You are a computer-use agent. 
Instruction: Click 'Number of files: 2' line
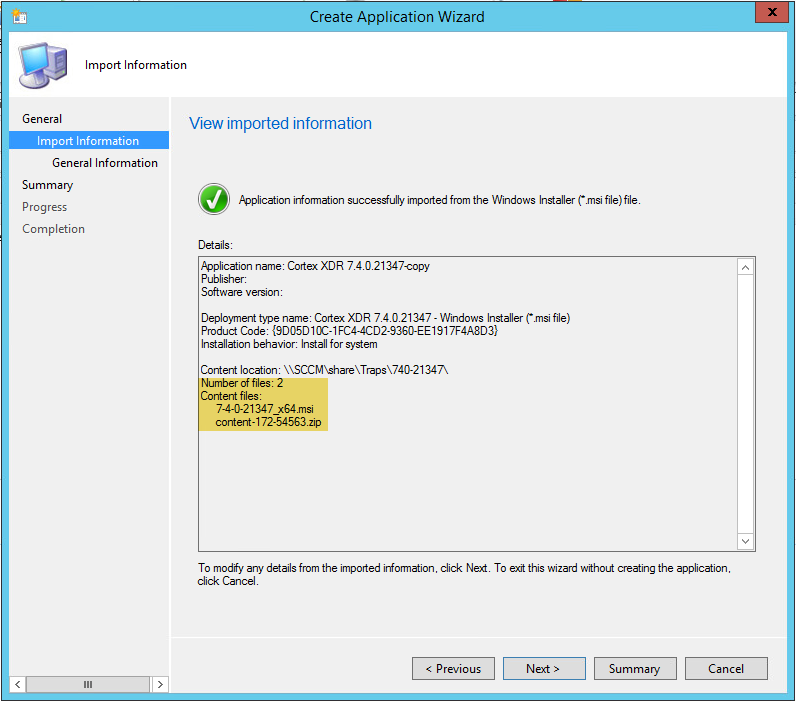(x=242, y=383)
